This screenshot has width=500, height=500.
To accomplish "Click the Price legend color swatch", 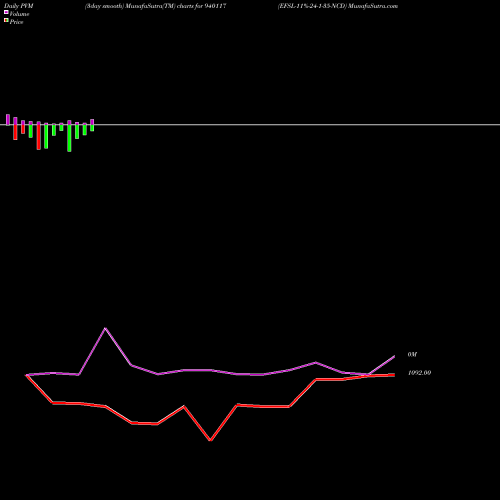I will coord(6,20).
